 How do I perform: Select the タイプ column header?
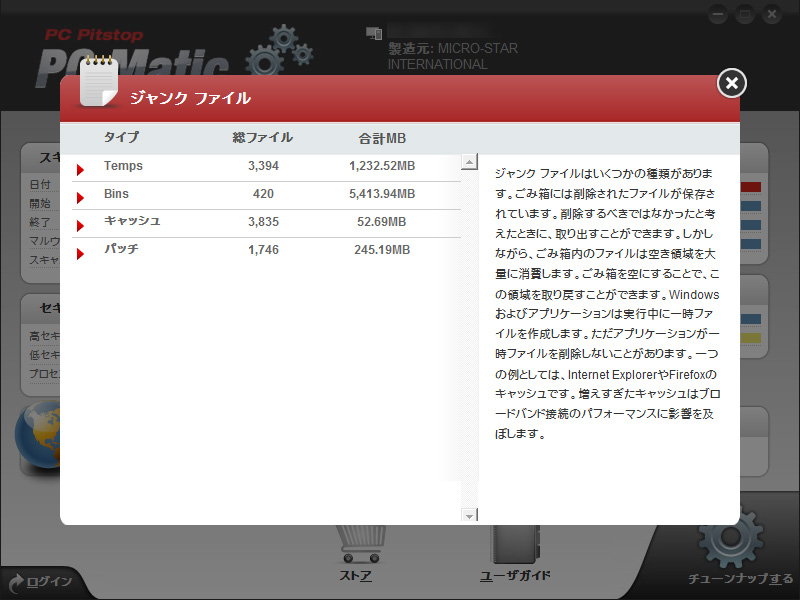point(123,138)
